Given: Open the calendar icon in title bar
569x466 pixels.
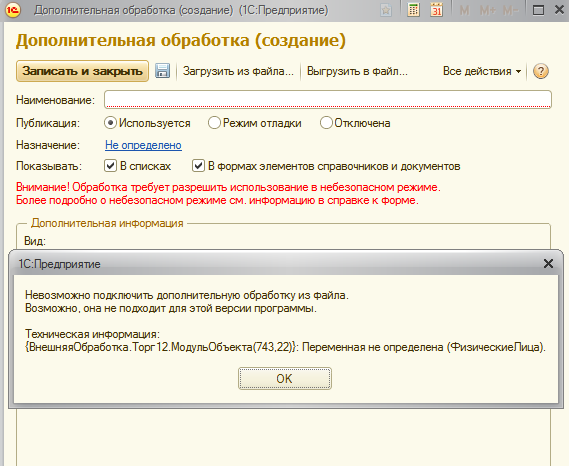Looking at the screenshot, I should click(x=437, y=10).
